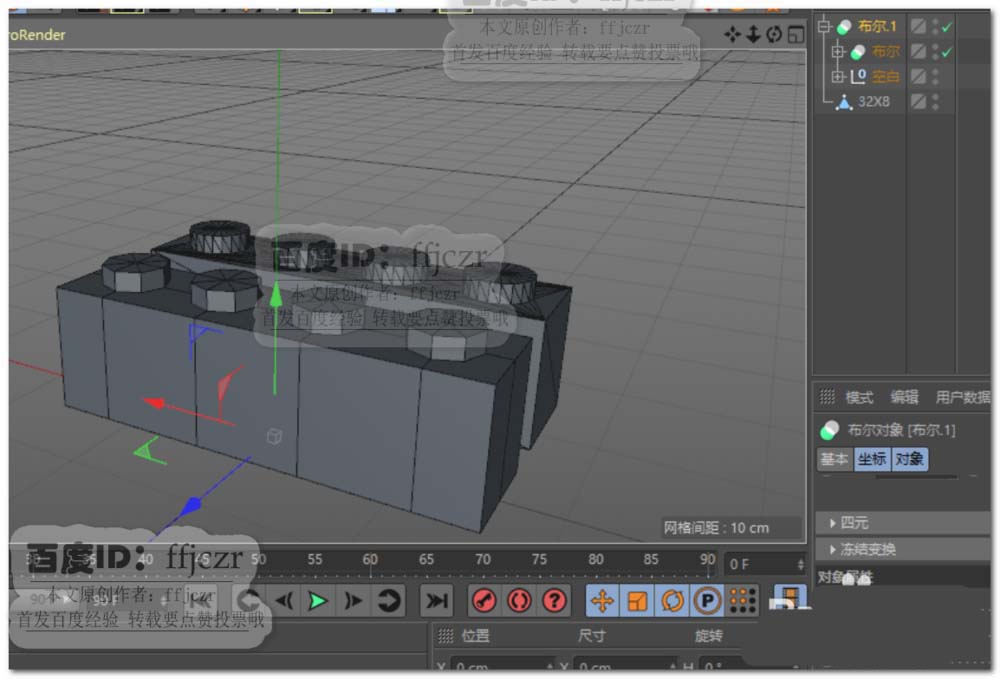Open the 模式 menu in attributes panel

859,397
